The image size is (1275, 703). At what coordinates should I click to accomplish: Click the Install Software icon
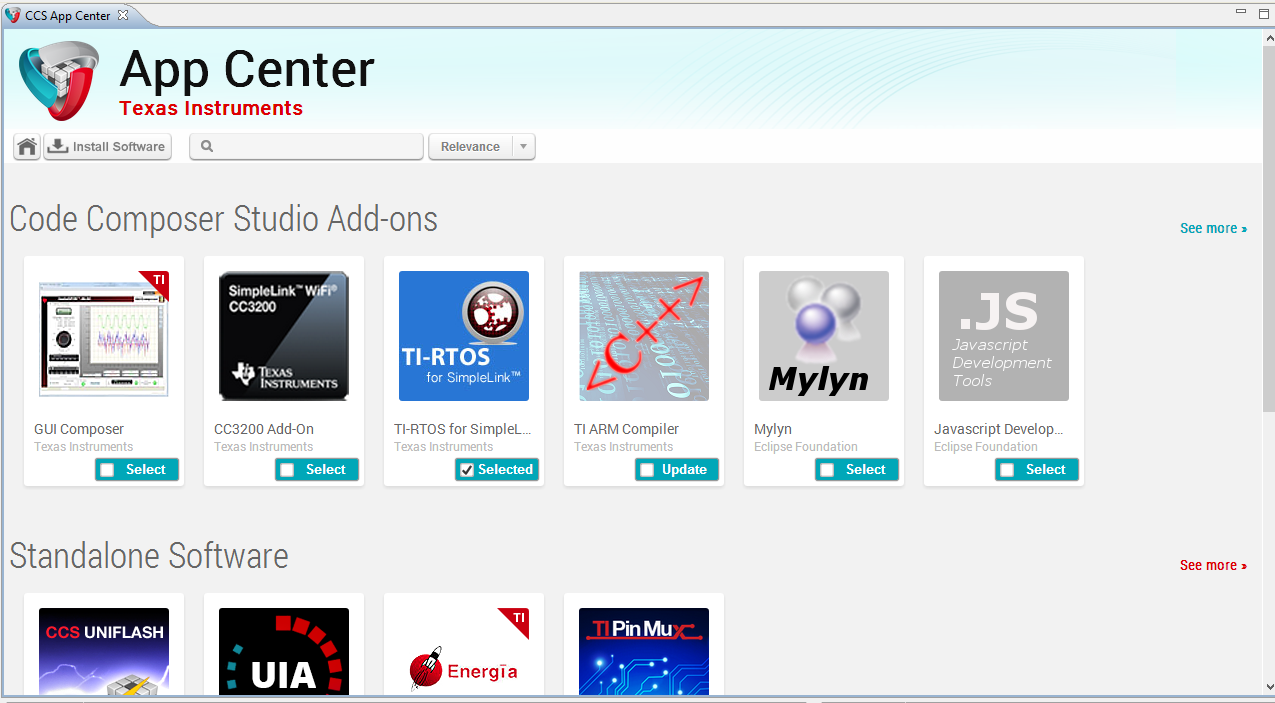click(x=58, y=146)
